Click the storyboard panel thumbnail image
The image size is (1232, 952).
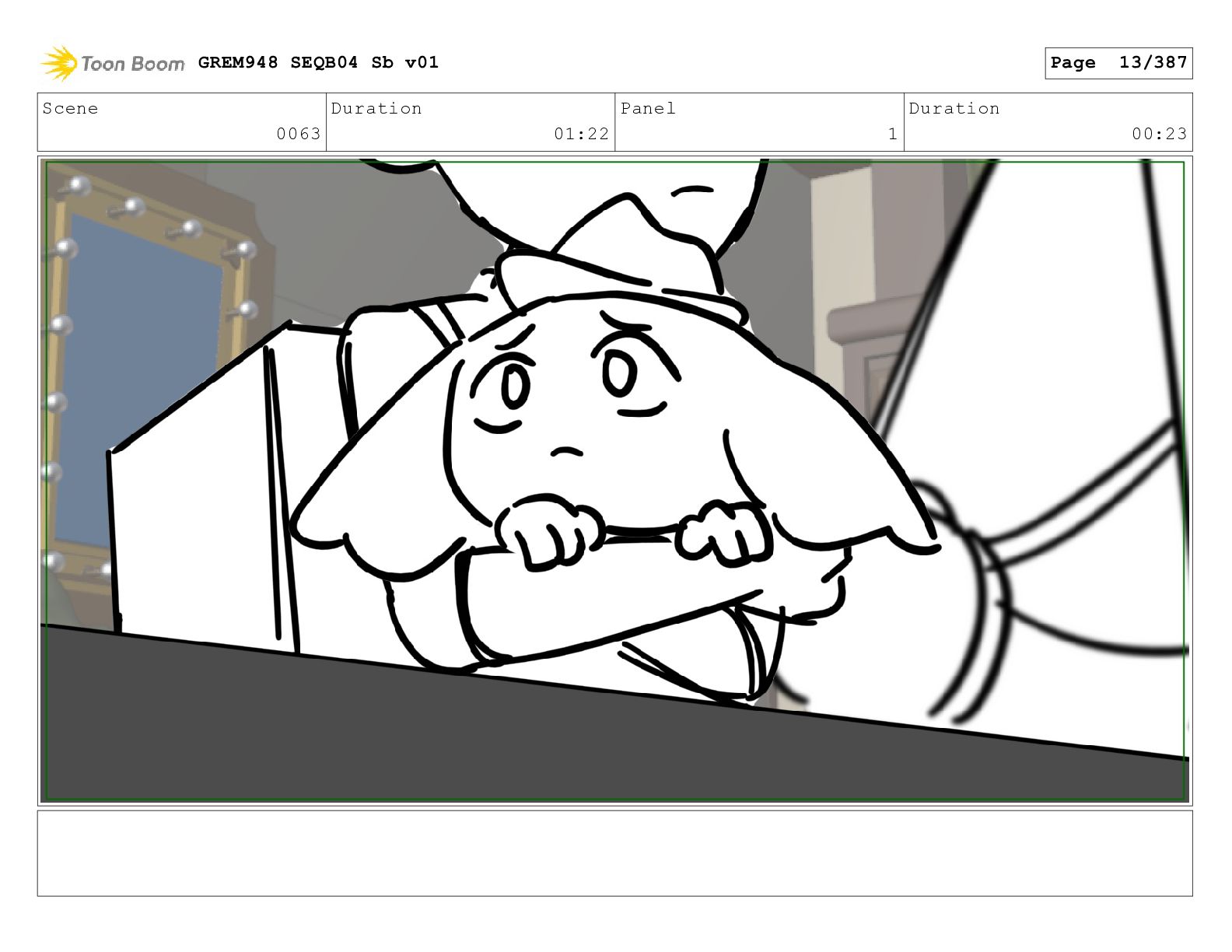pos(614,481)
